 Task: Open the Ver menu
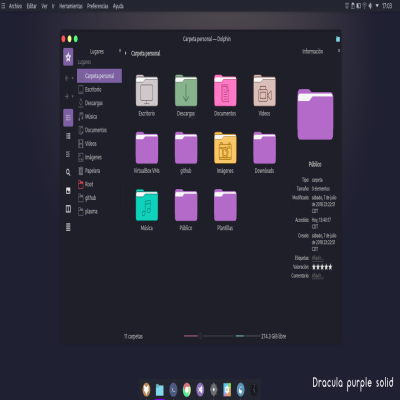pos(44,6)
